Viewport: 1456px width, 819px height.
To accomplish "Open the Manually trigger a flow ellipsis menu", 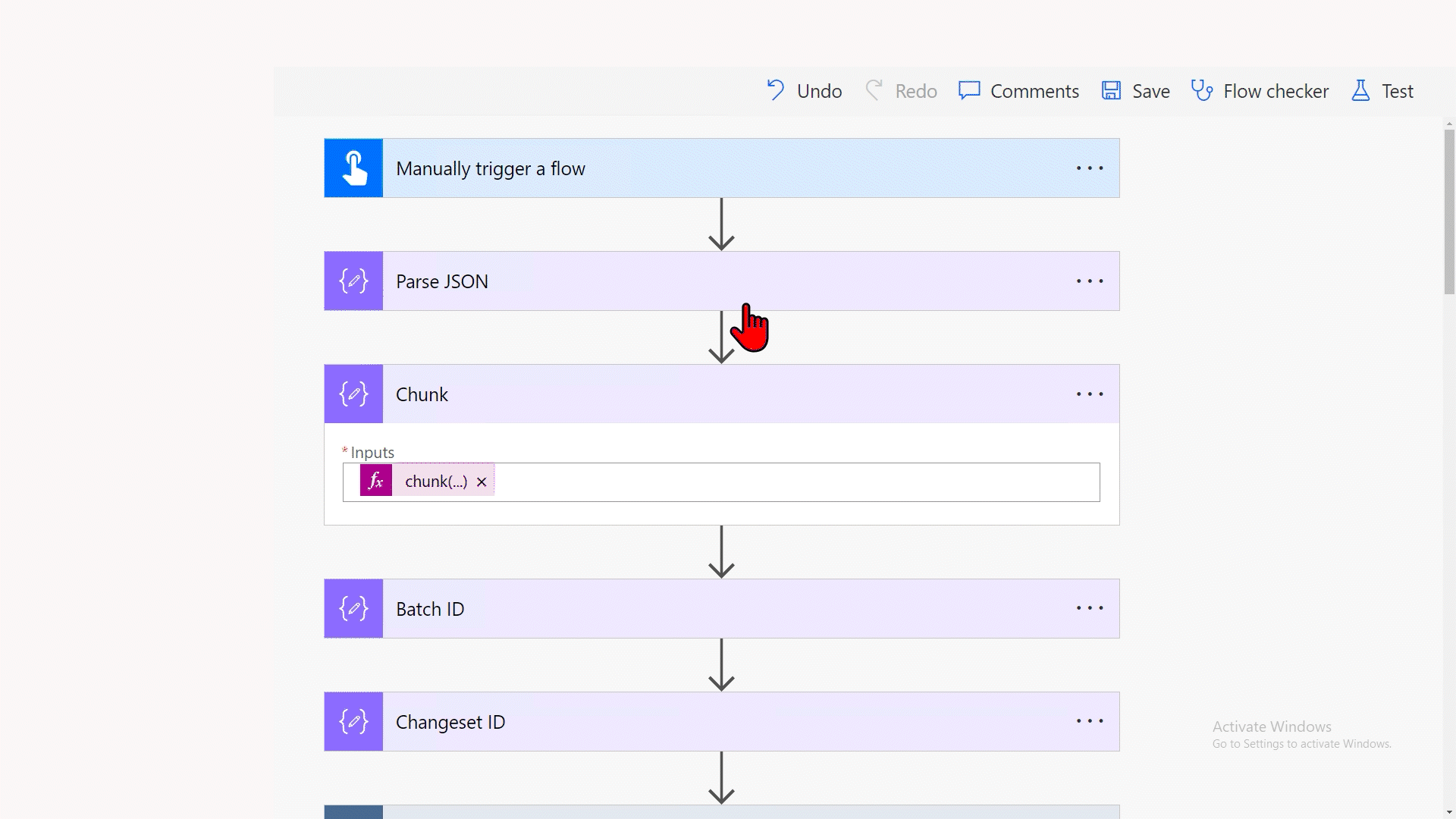I will click(x=1090, y=168).
